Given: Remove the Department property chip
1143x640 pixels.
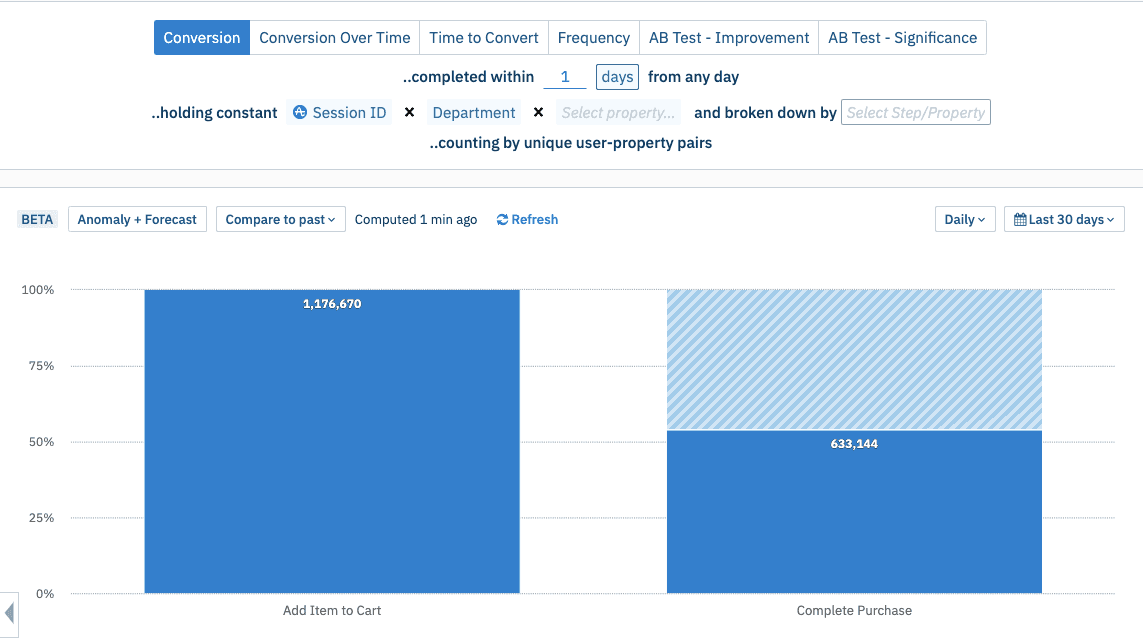Looking at the screenshot, I should [539, 112].
